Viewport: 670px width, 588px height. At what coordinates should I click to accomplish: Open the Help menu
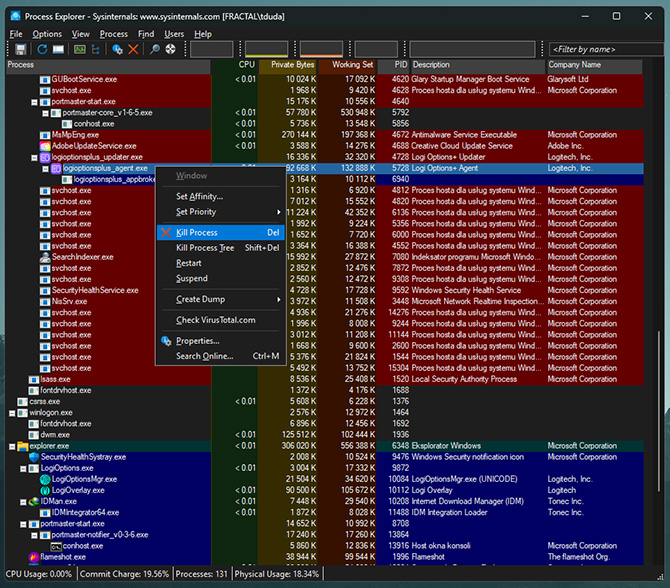203,34
